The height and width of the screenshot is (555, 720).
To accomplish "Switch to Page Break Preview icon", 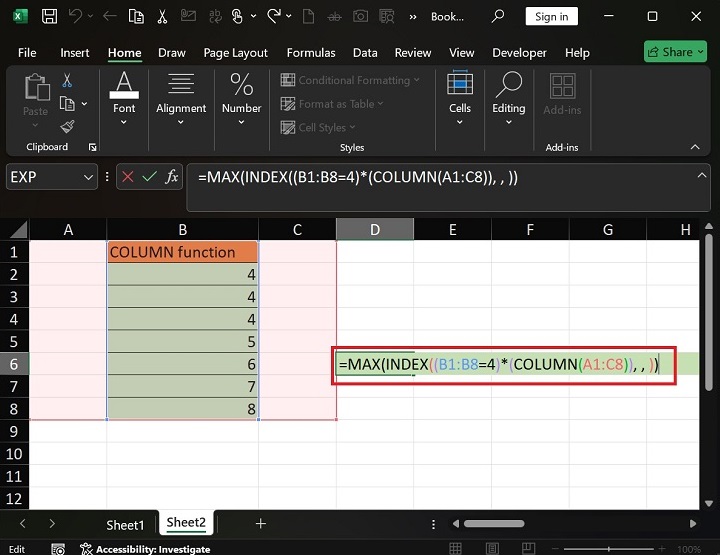I will [528, 549].
